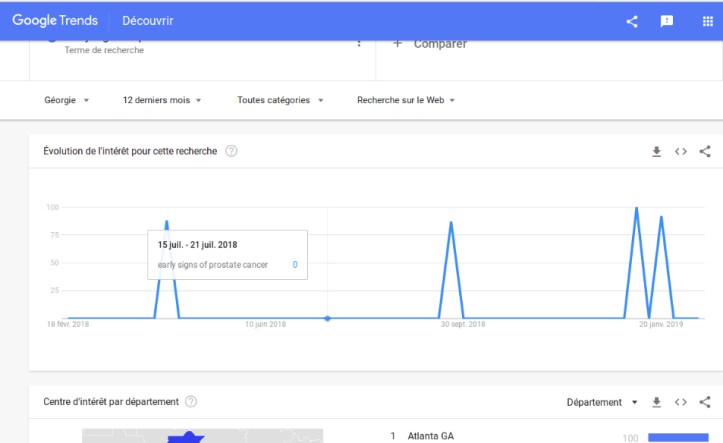Screen dimensions: 723x443
Task: Share the Centre d'intérêt par département card
Action: coord(705,402)
